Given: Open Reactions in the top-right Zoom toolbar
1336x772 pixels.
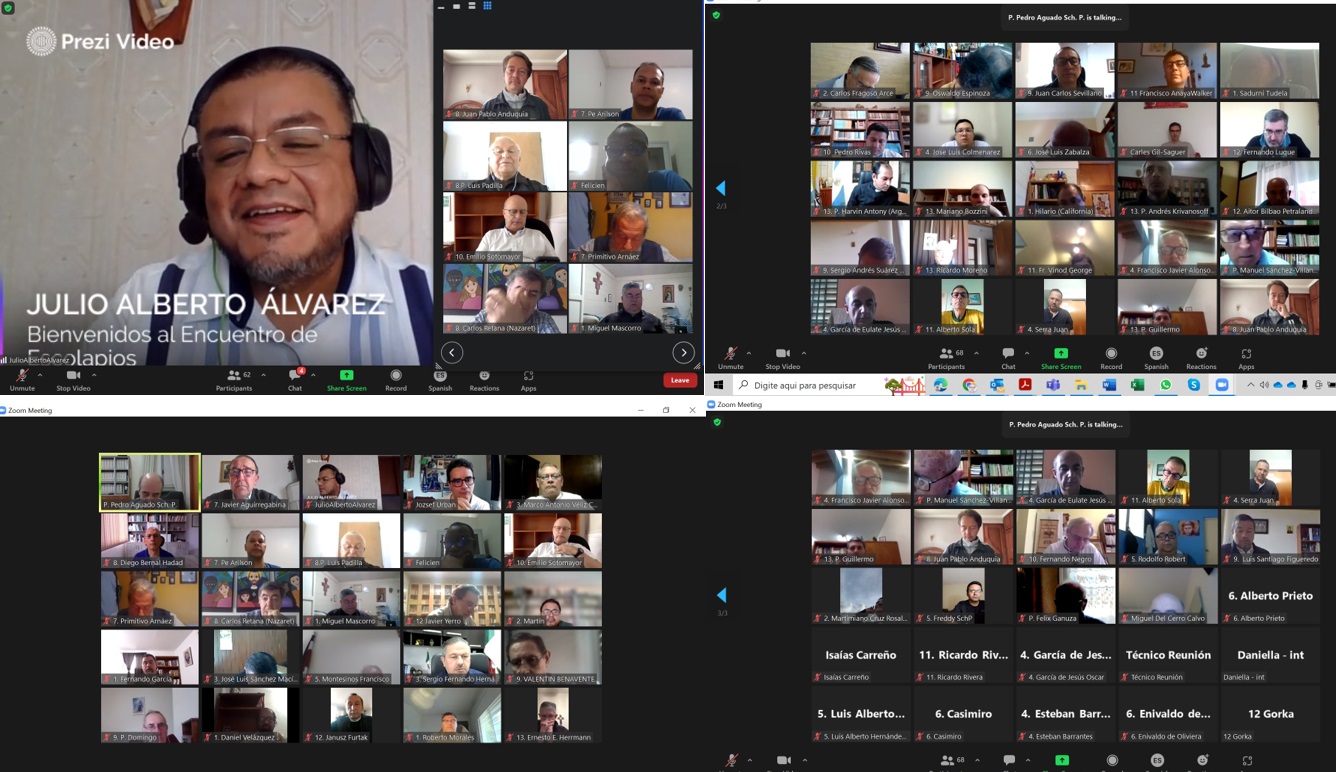Looking at the screenshot, I should (x=1201, y=358).
